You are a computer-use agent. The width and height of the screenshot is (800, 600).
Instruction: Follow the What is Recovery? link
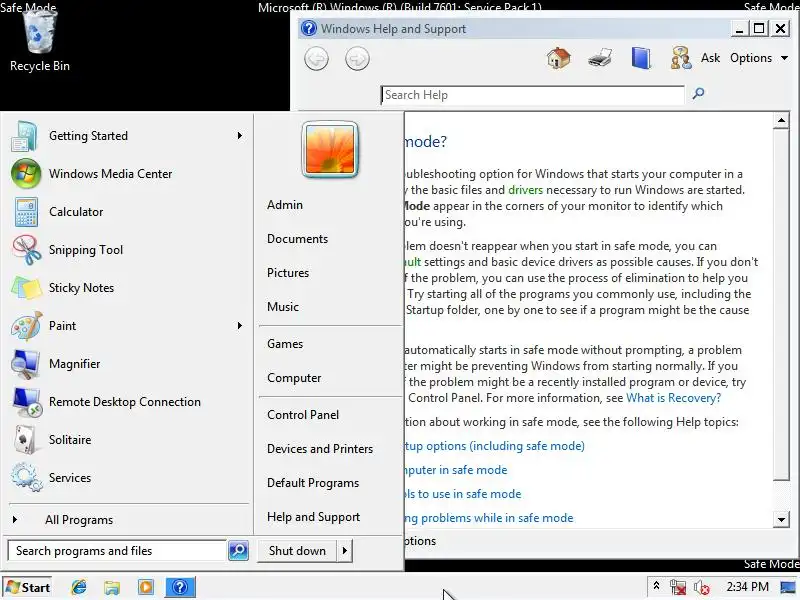coord(673,398)
